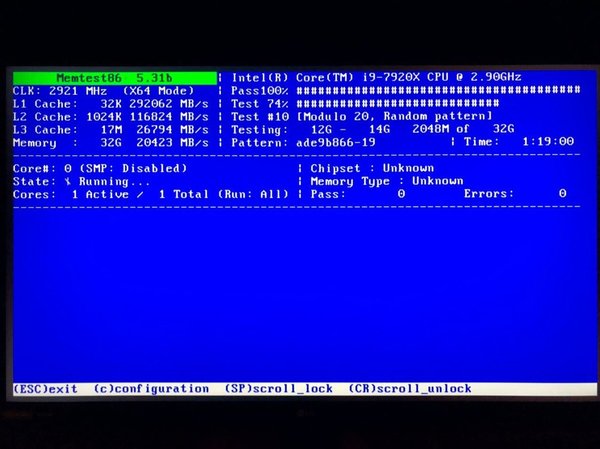Click the Intel Core i9-7920X CPU line

[376, 78]
